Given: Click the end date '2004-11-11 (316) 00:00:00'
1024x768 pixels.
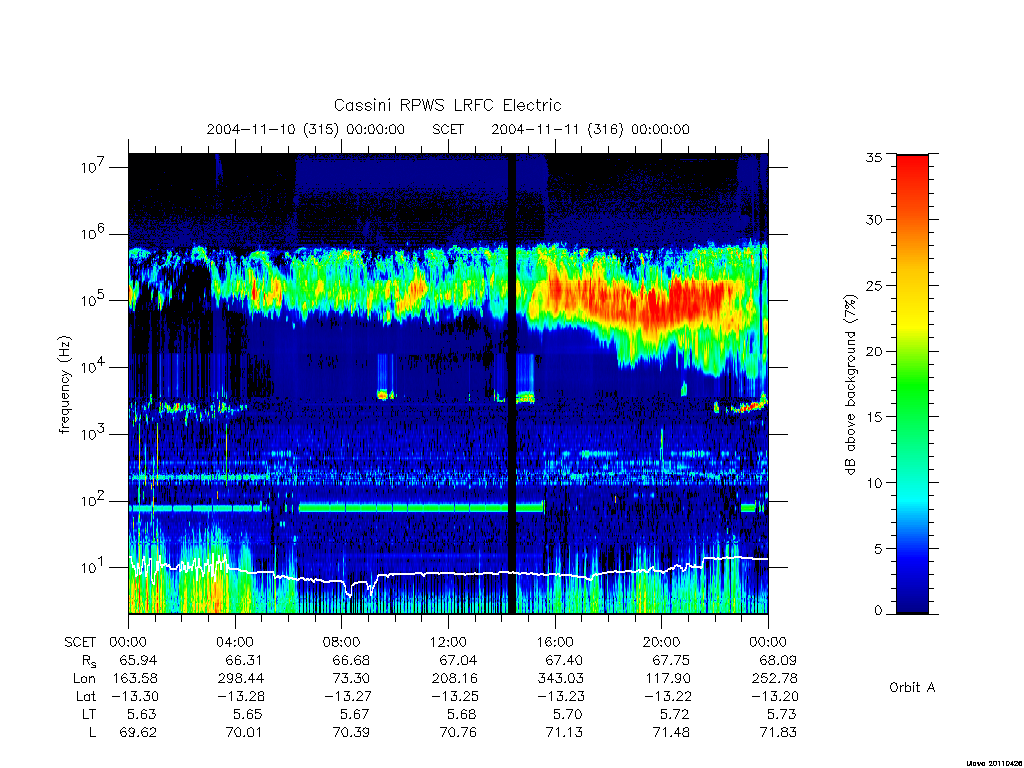Looking at the screenshot, I should 590,129.
